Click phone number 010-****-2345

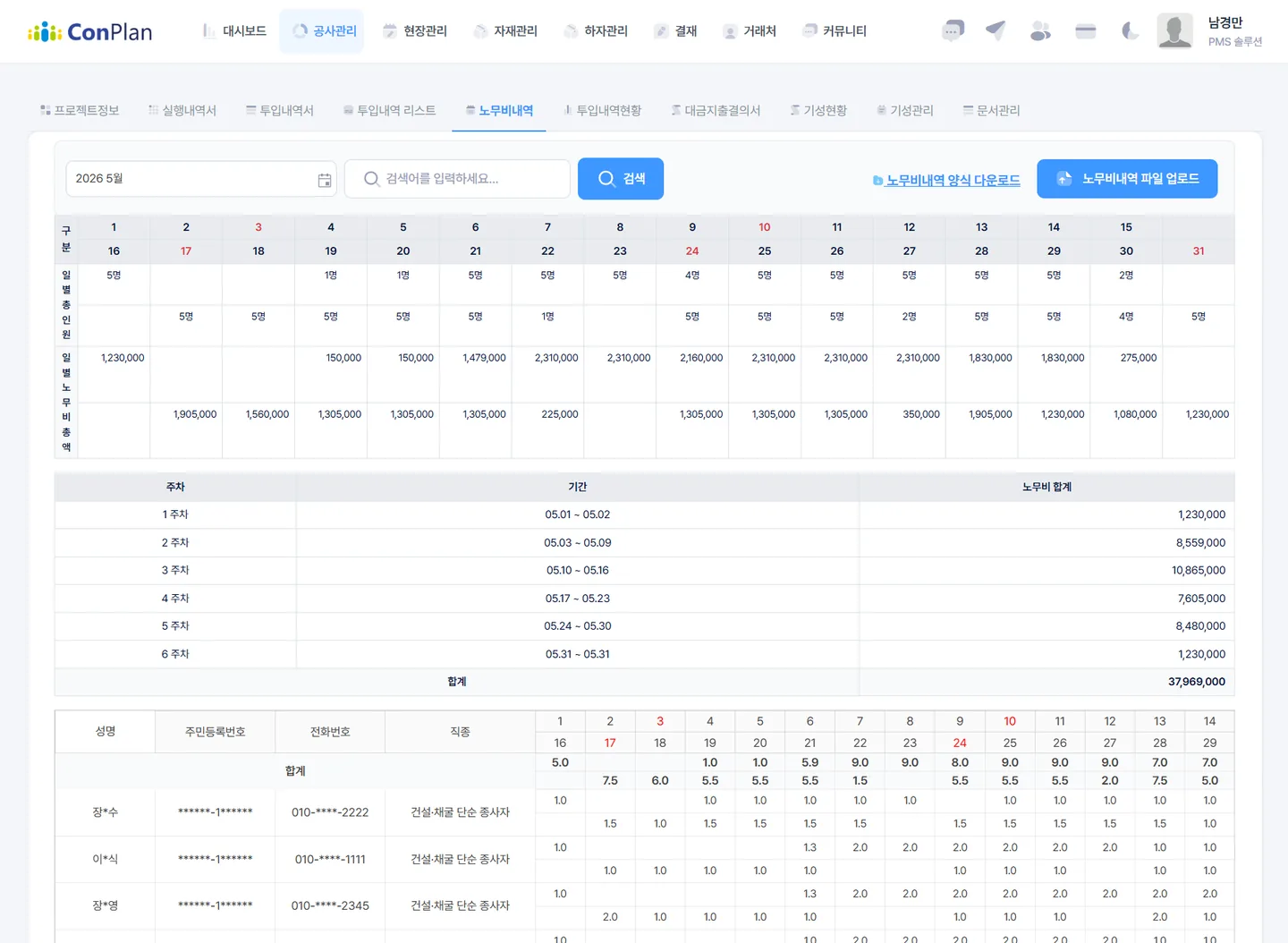(x=330, y=905)
